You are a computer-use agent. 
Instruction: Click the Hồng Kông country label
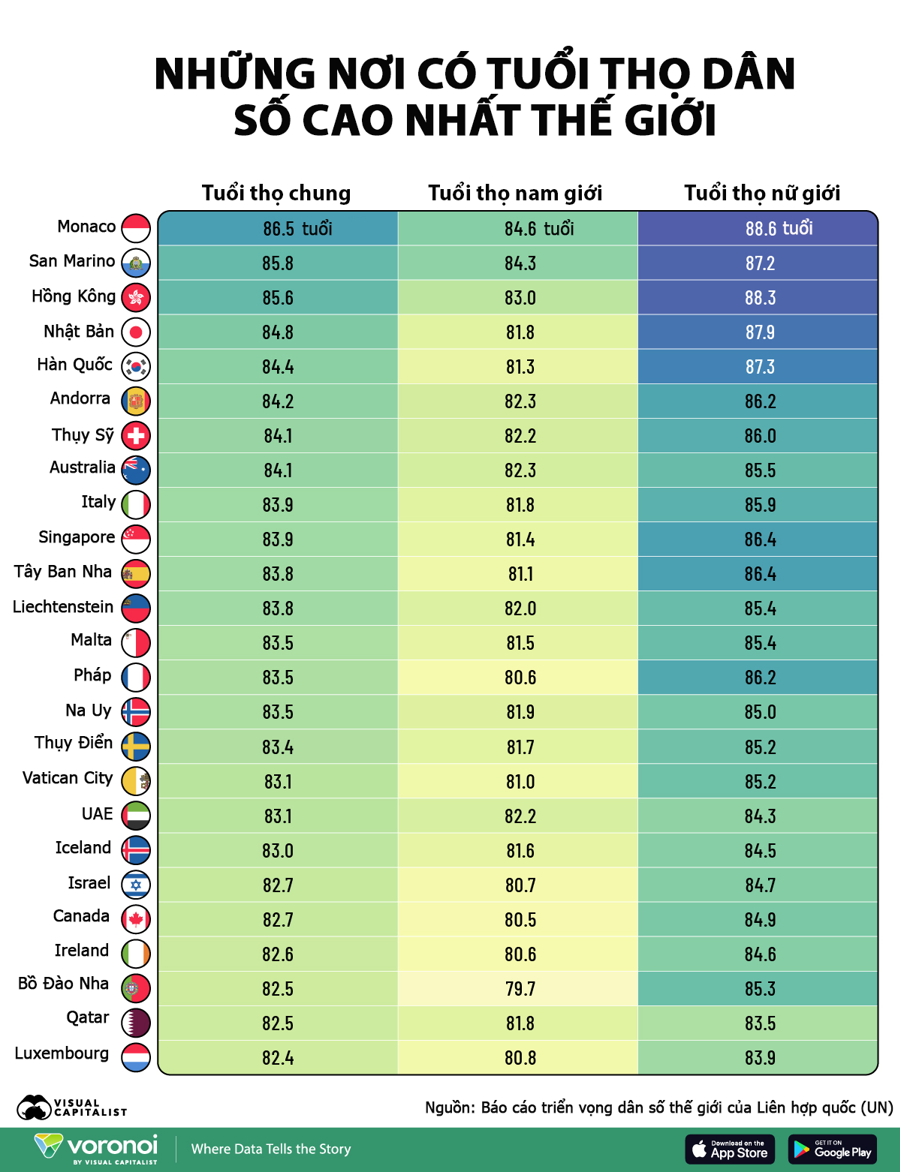pos(73,296)
